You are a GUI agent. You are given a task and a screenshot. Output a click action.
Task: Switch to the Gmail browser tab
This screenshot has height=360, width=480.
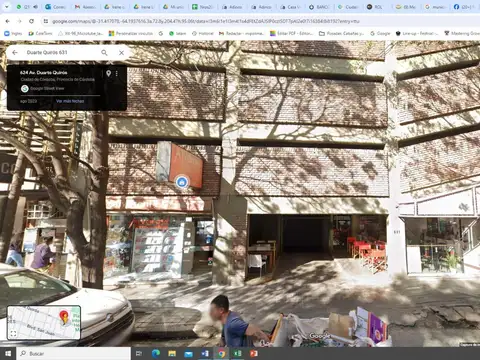click(x=86, y=7)
